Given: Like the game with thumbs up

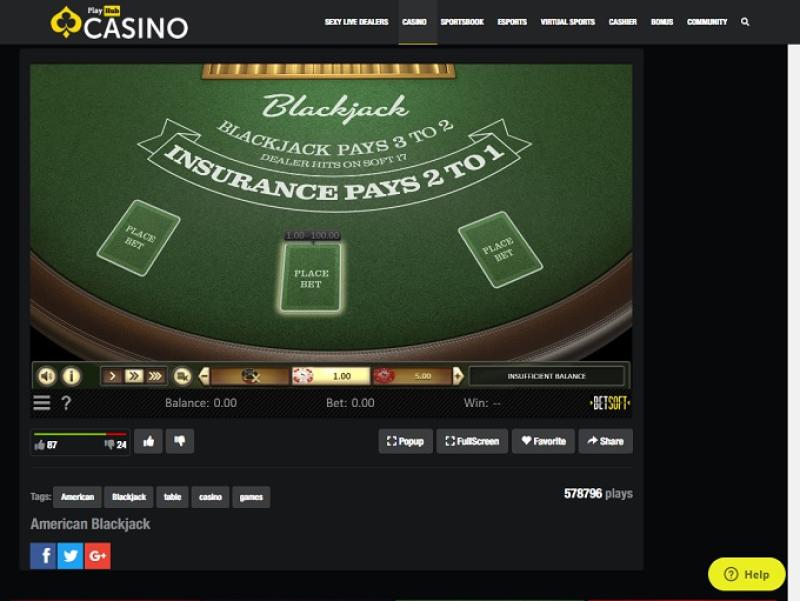Looking at the screenshot, I should tap(148, 441).
